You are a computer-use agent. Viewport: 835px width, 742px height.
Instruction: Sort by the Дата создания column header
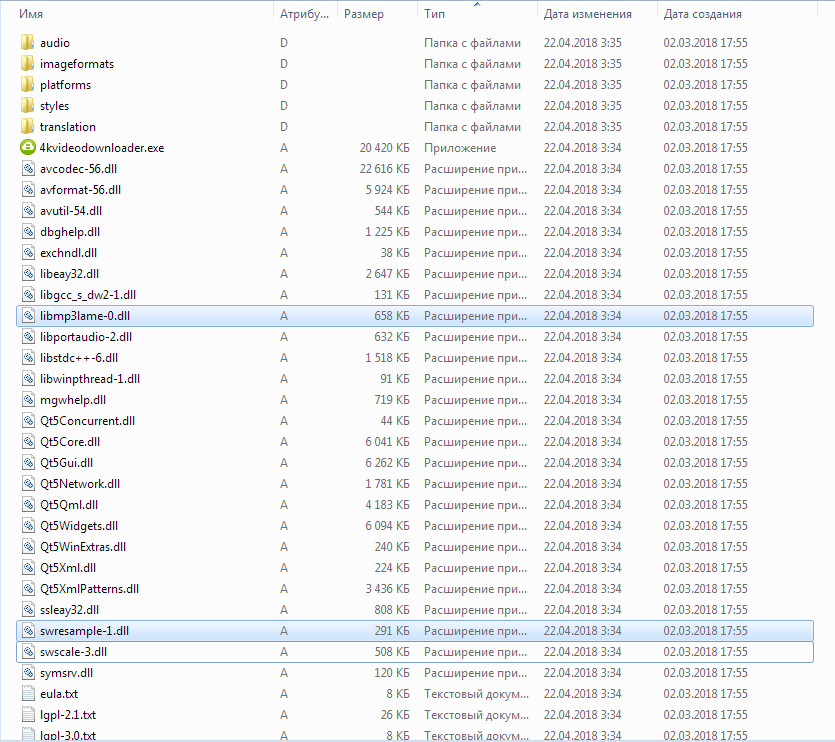[x=702, y=14]
